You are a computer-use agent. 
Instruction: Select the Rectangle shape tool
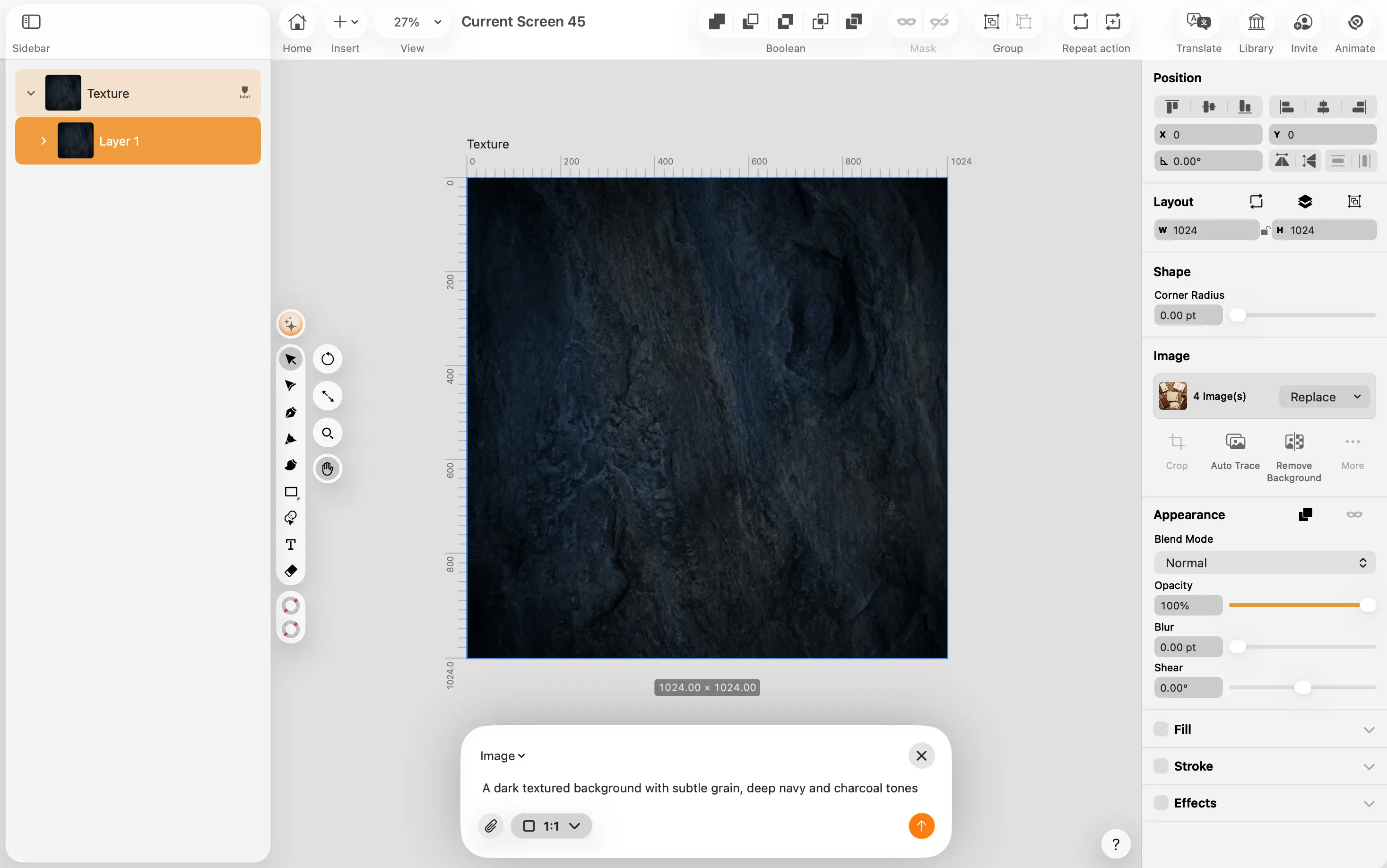[x=292, y=492]
